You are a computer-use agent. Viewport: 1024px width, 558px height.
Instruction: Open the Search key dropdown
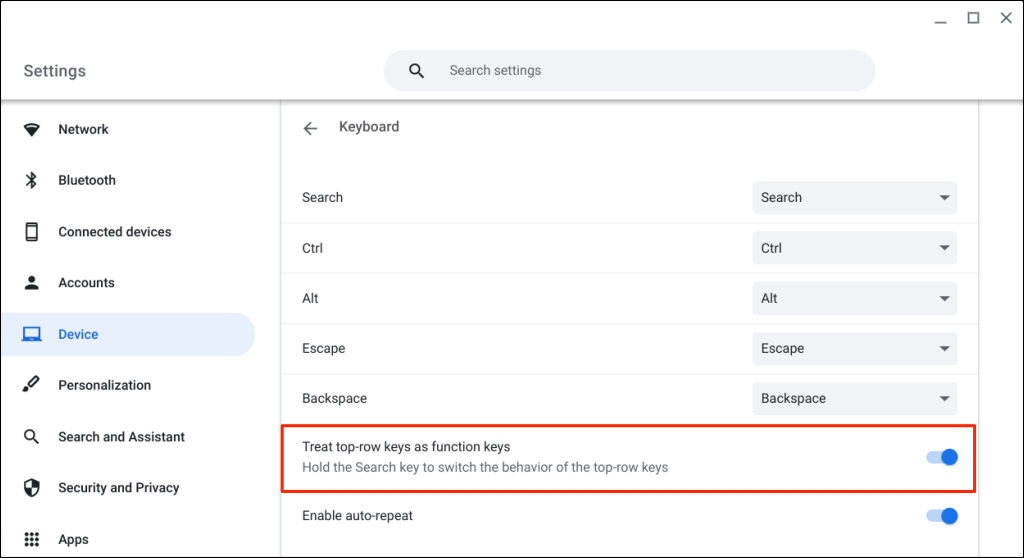(x=854, y=198)
